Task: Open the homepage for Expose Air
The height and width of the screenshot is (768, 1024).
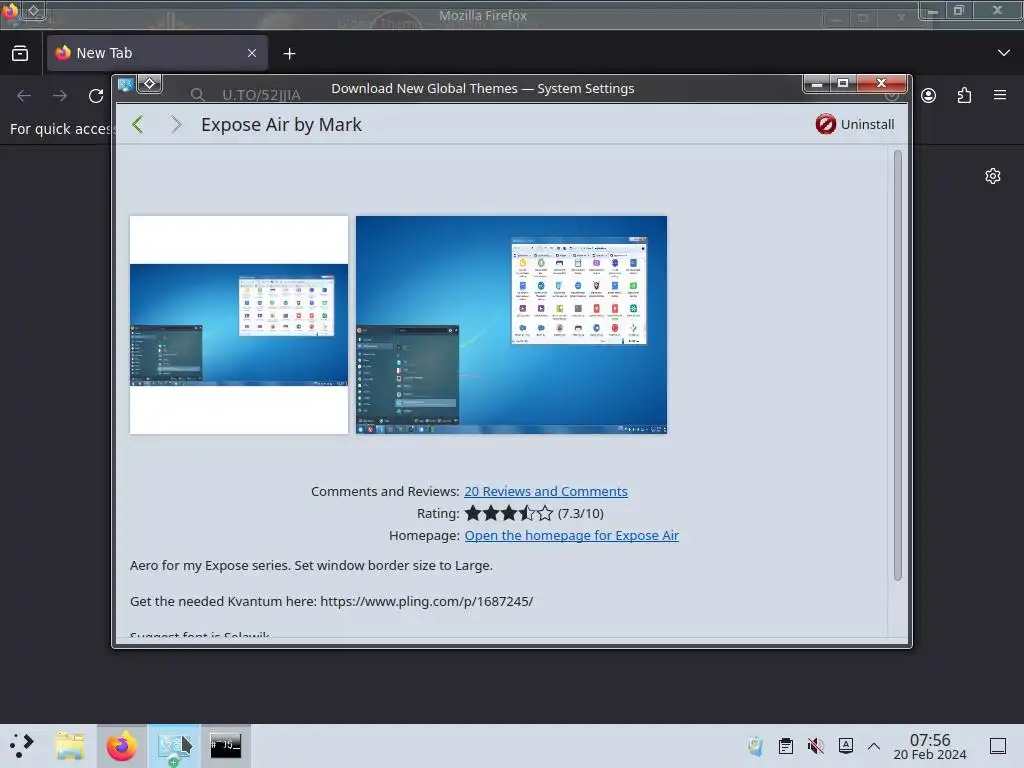Action: (571, 536)
